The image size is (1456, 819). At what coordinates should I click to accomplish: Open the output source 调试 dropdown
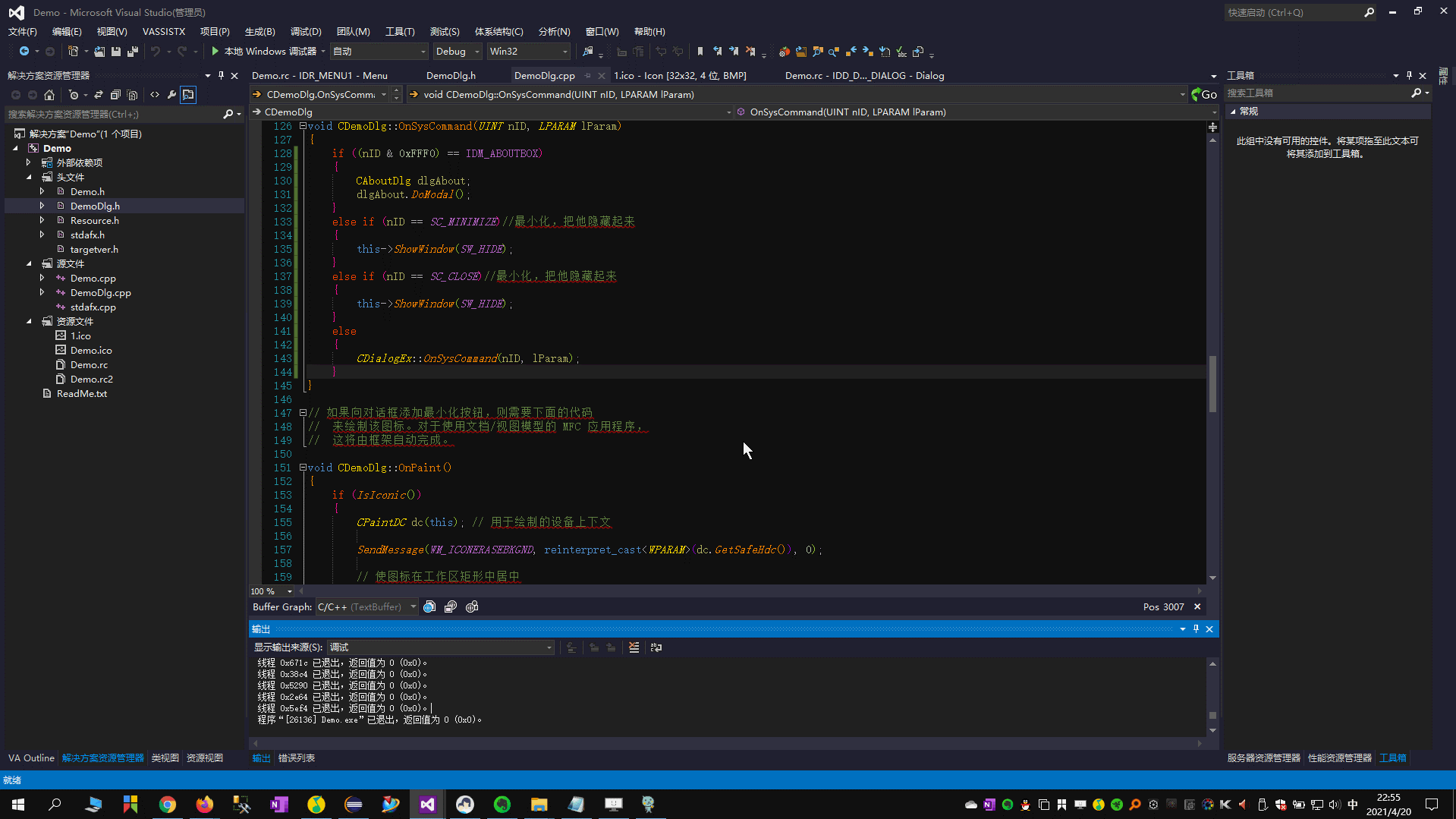441,647
